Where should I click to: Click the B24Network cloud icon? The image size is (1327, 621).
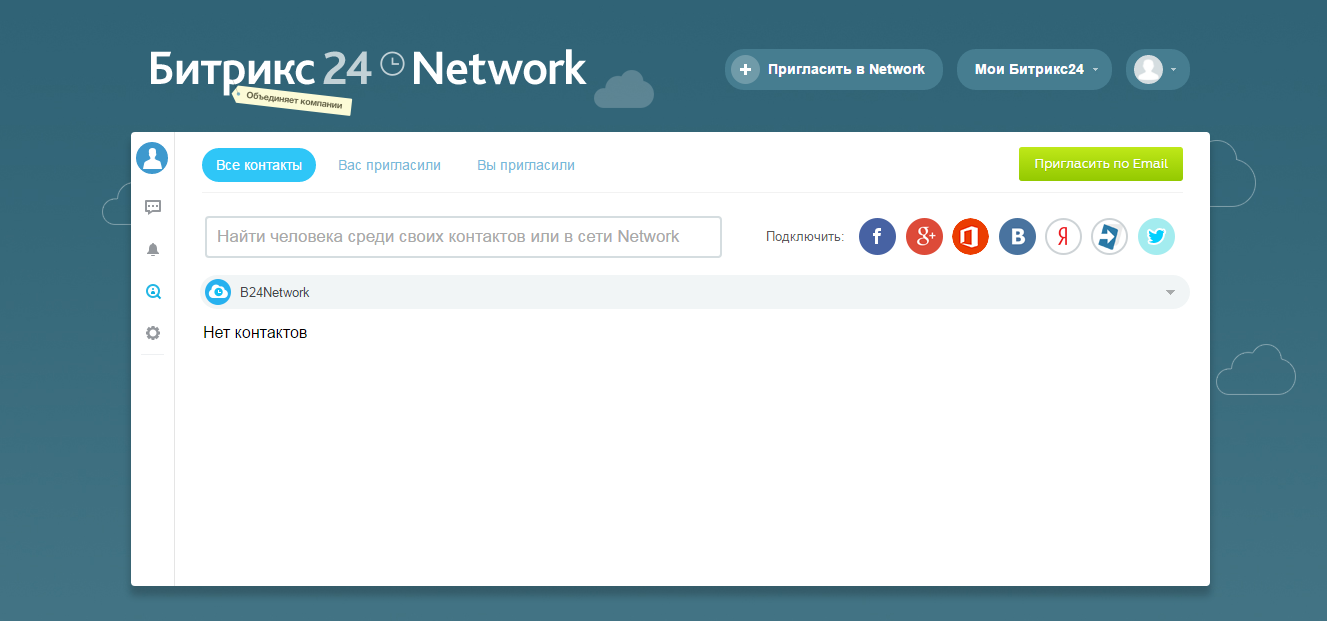click(218, 292)
